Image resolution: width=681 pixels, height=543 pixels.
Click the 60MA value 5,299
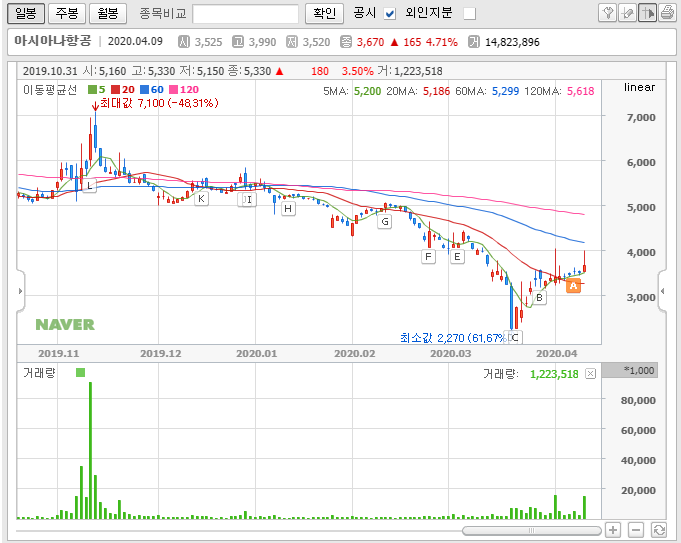[506, 91]
